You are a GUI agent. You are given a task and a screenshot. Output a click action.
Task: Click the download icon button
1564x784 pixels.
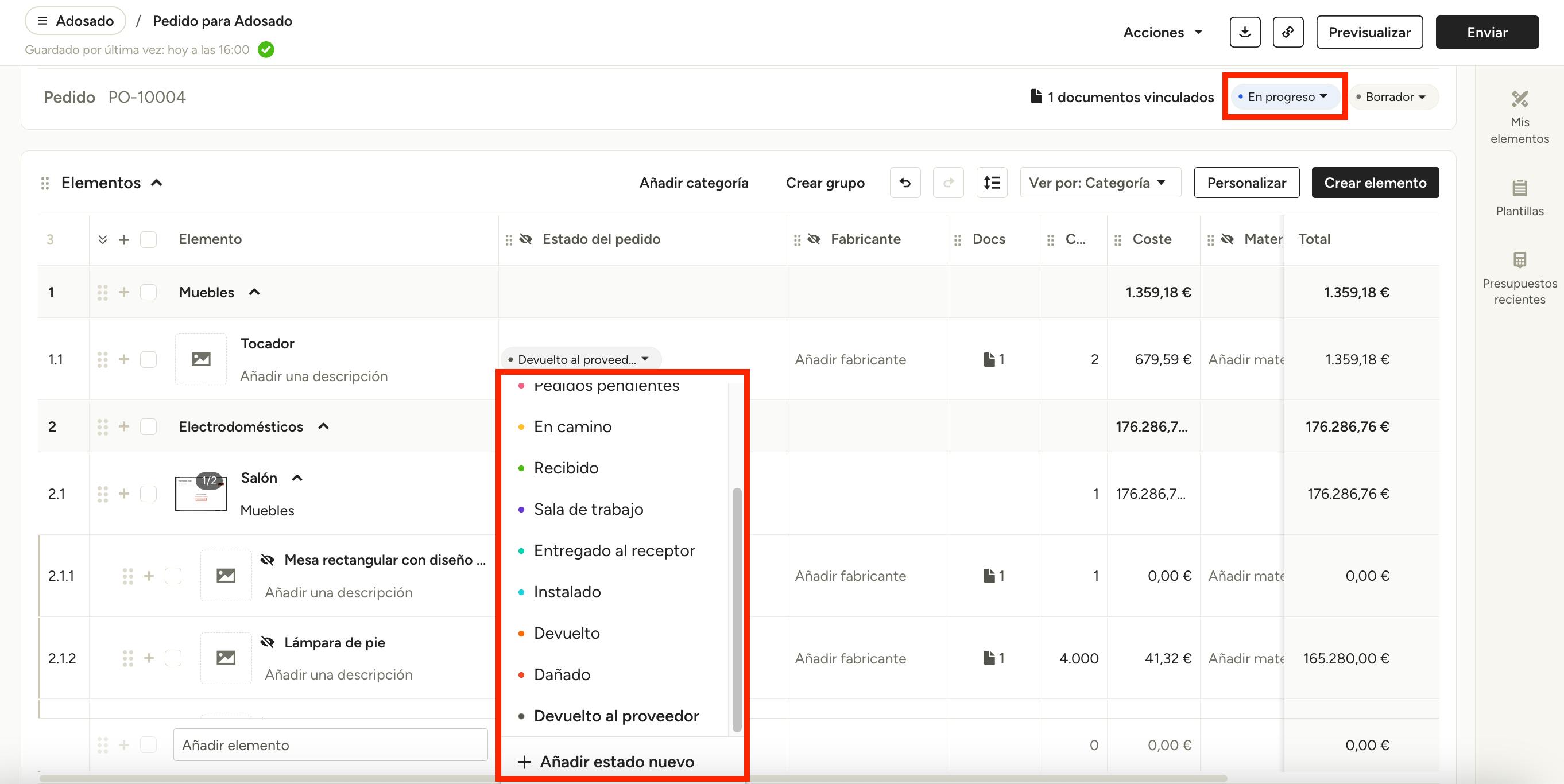1245,32
